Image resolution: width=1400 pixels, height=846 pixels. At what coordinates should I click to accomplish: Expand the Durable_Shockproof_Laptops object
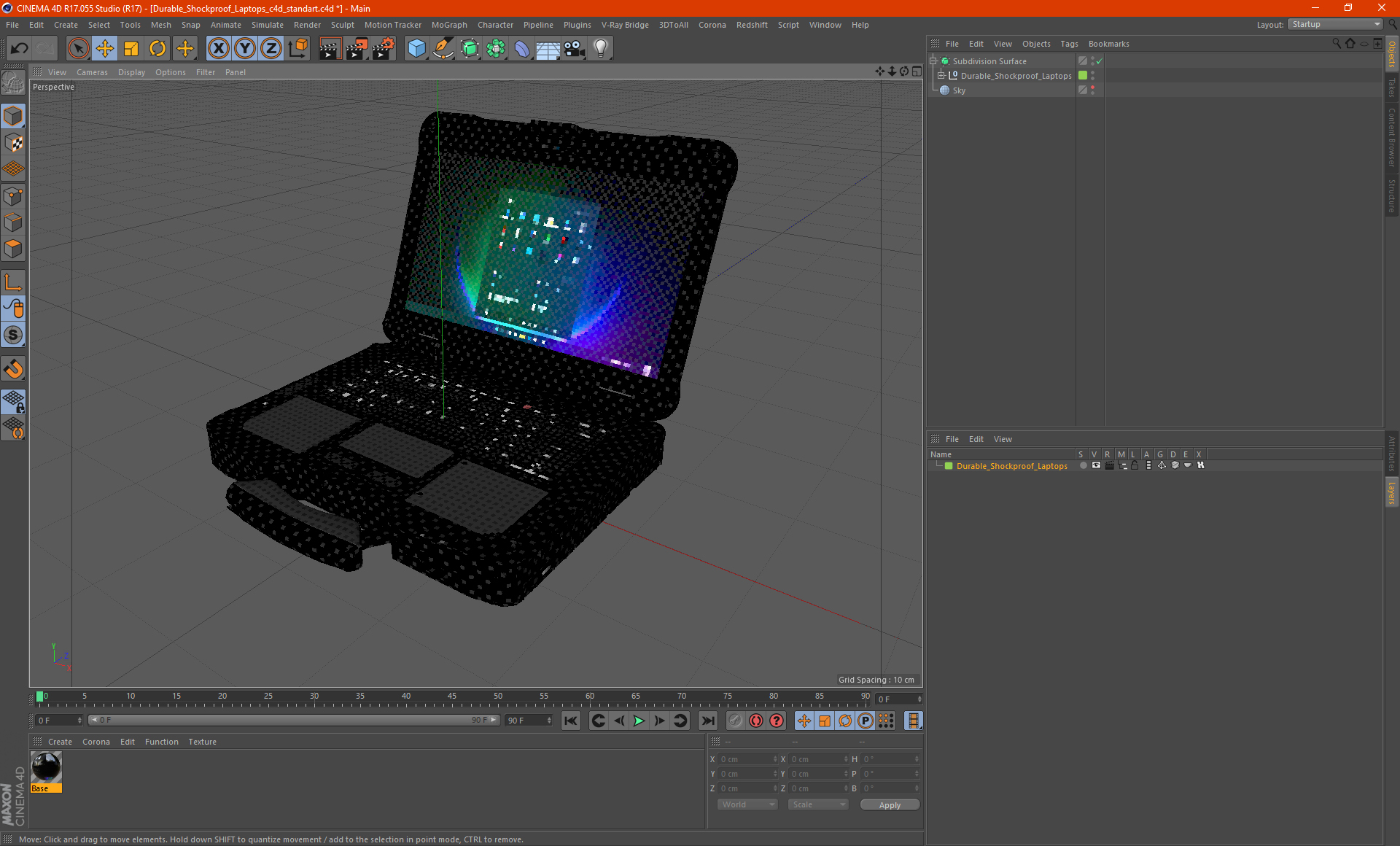coord(941,76)
